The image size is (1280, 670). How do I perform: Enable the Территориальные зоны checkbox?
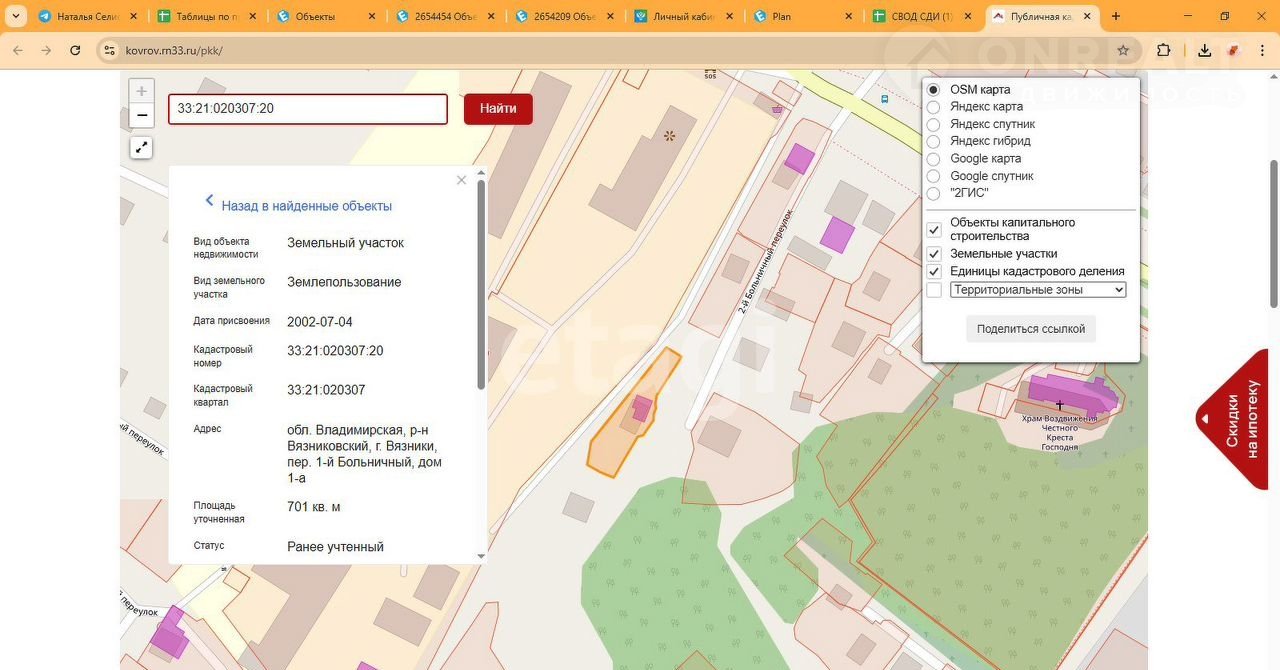click(x=934, y=290)
